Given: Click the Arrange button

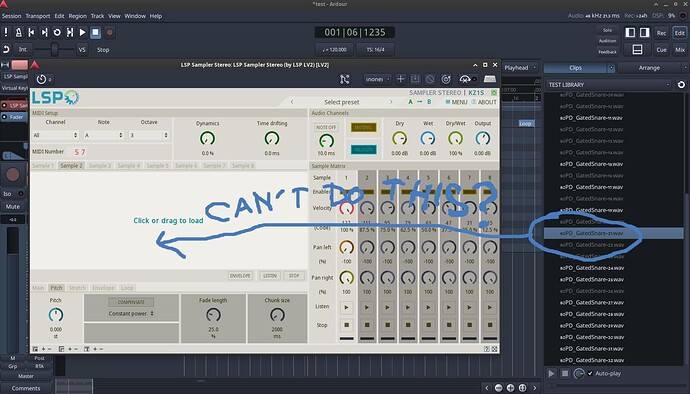Looking at the screenshot, I should (650, 68).
